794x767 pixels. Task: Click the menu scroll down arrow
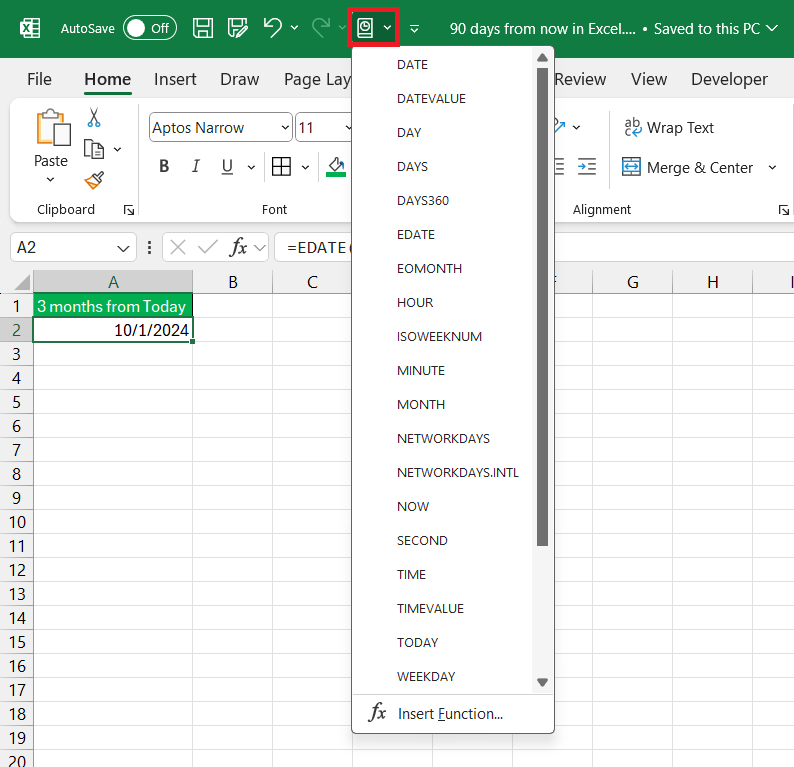point(542,682)
